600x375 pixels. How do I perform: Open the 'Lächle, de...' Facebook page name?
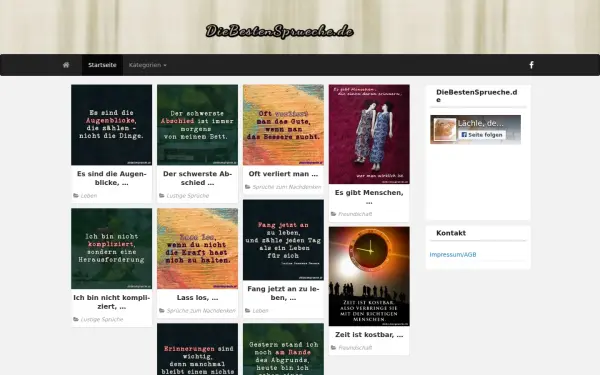(481, 123)
